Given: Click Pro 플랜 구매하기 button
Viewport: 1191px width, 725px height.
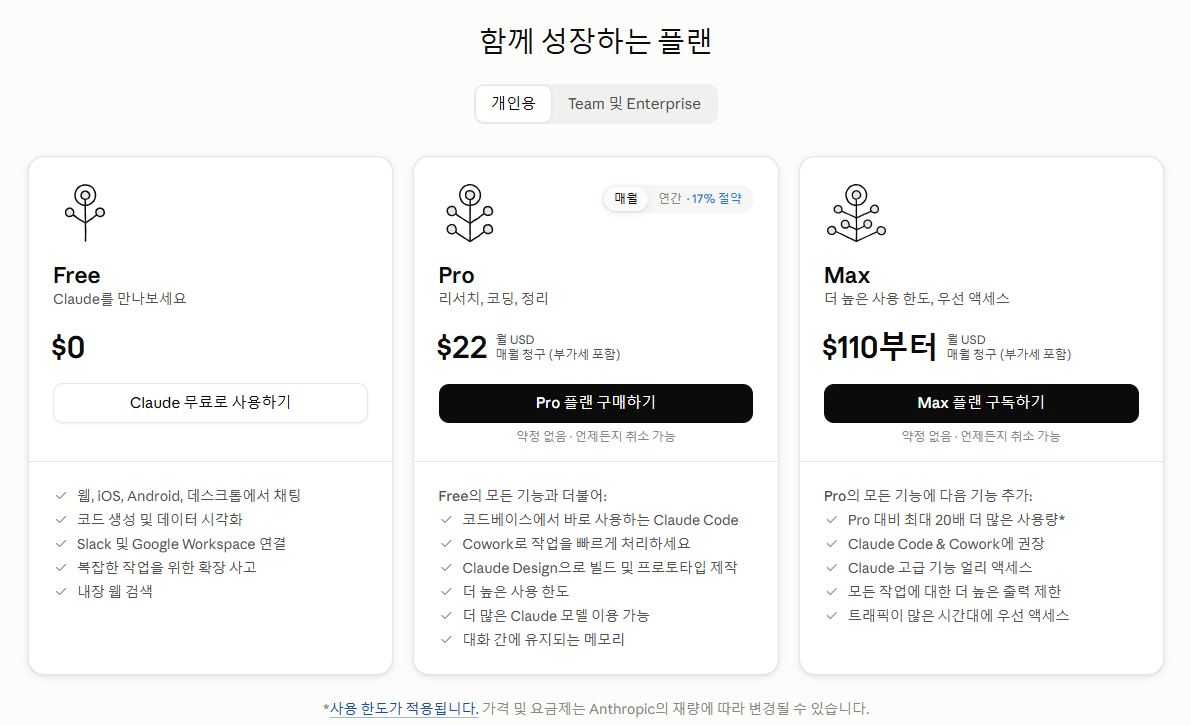Looking at the screenshot, I should point(596,403).
